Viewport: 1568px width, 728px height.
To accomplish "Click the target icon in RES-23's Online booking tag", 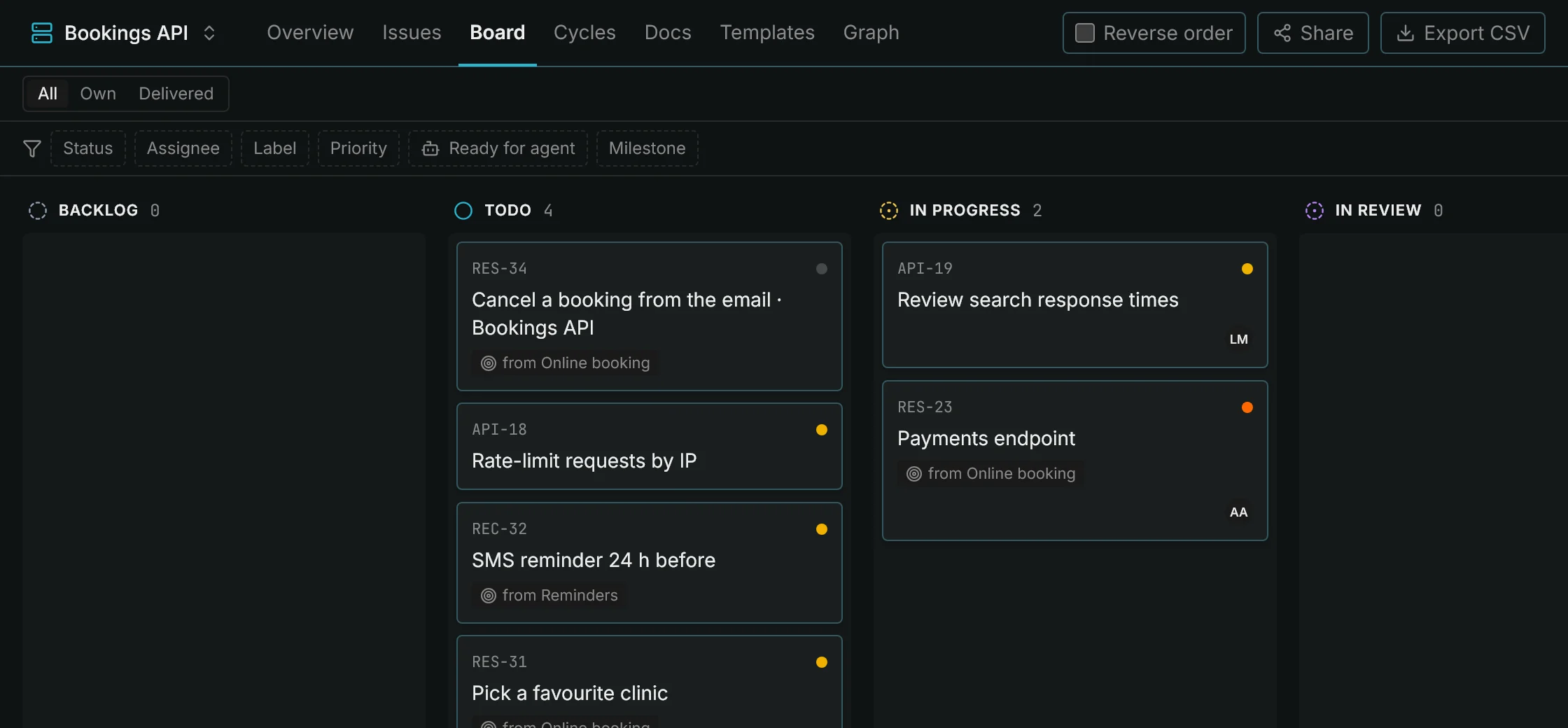I will tap(914, 474).
